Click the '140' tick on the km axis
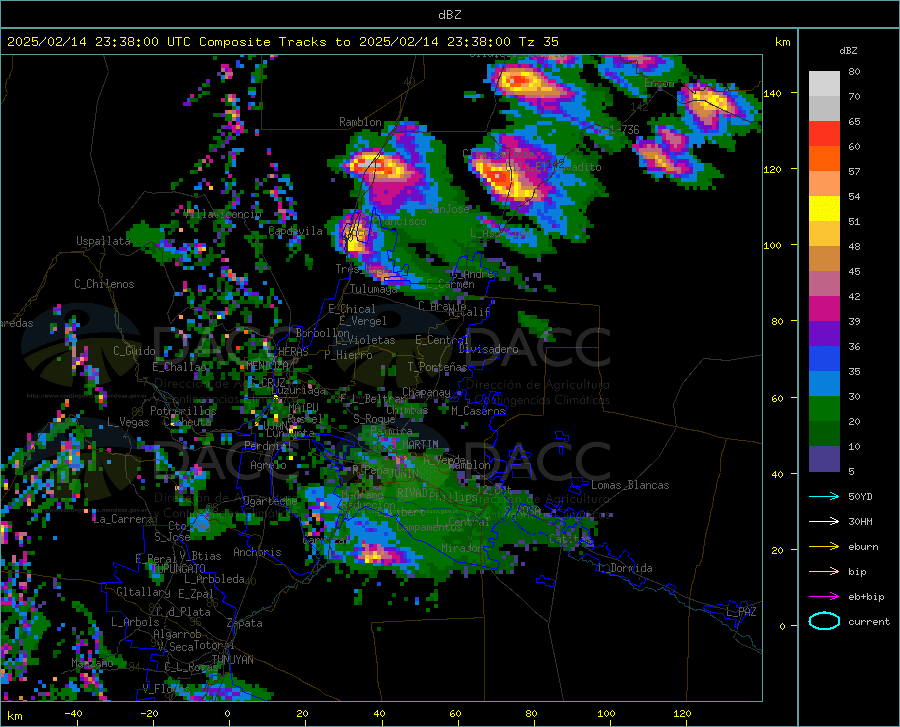This screenshot has width=900, height=727. 772,93
